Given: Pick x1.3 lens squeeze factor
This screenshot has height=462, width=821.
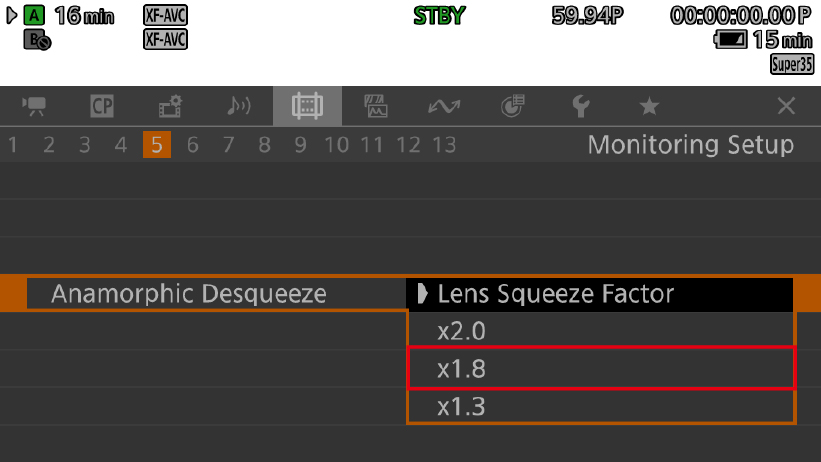Looking at the screenshot, I should pos(600,407).
